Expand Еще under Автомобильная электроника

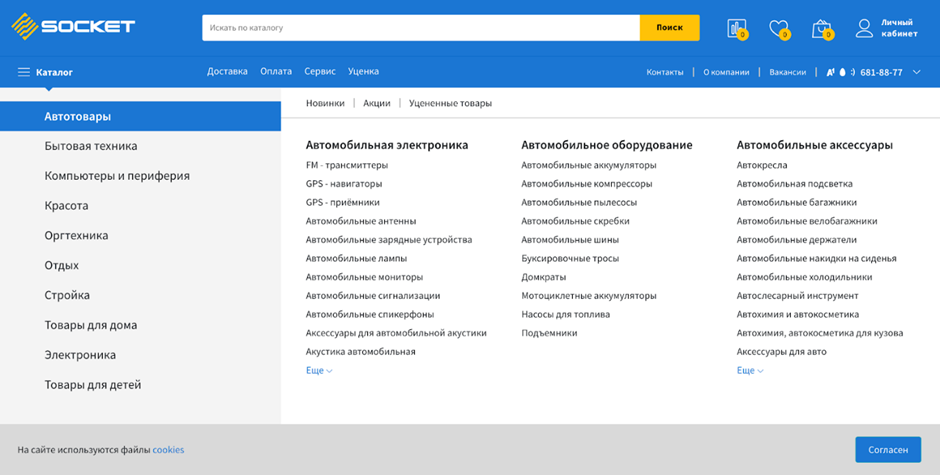click(319, 370)
